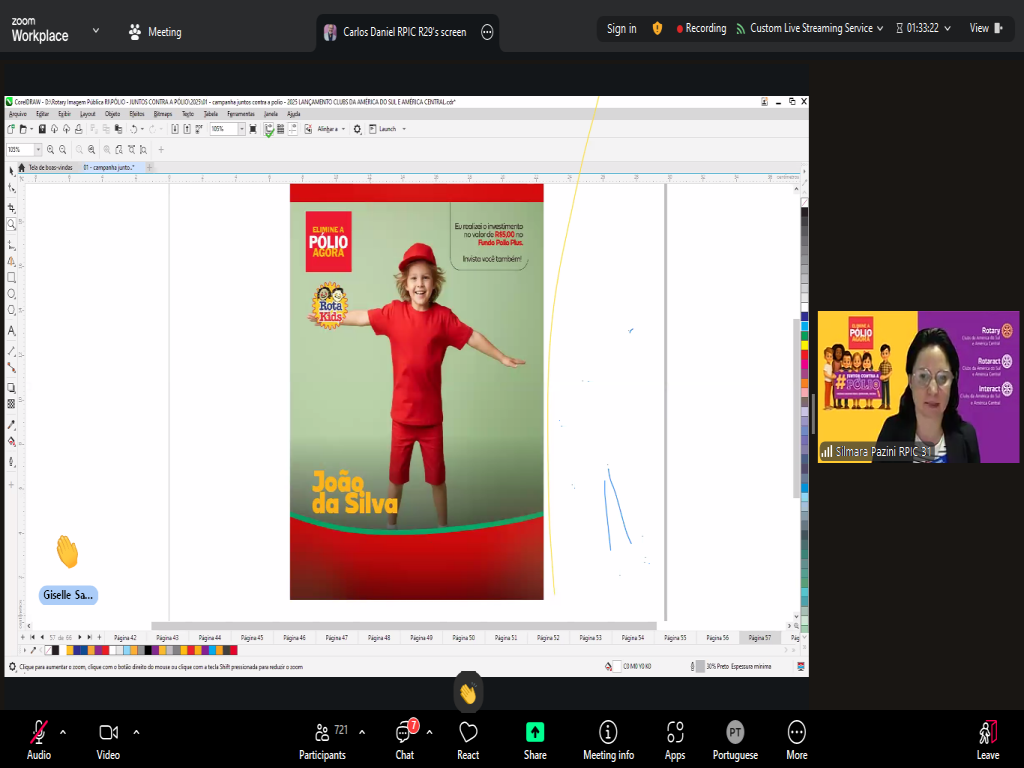
Task: Leave the meeting
Action: click(x=988, y=738)
